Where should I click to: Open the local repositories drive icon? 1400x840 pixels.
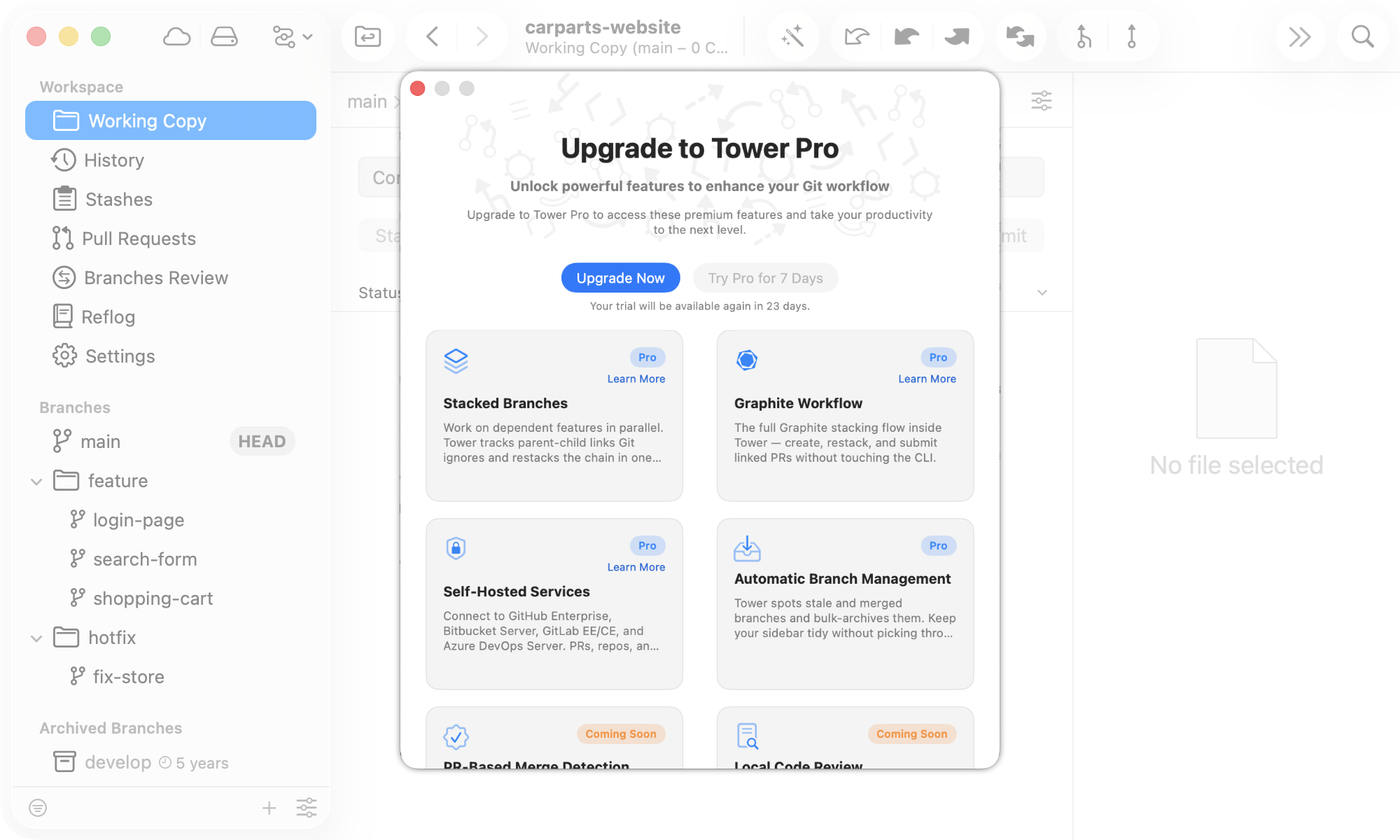point(224,36)
